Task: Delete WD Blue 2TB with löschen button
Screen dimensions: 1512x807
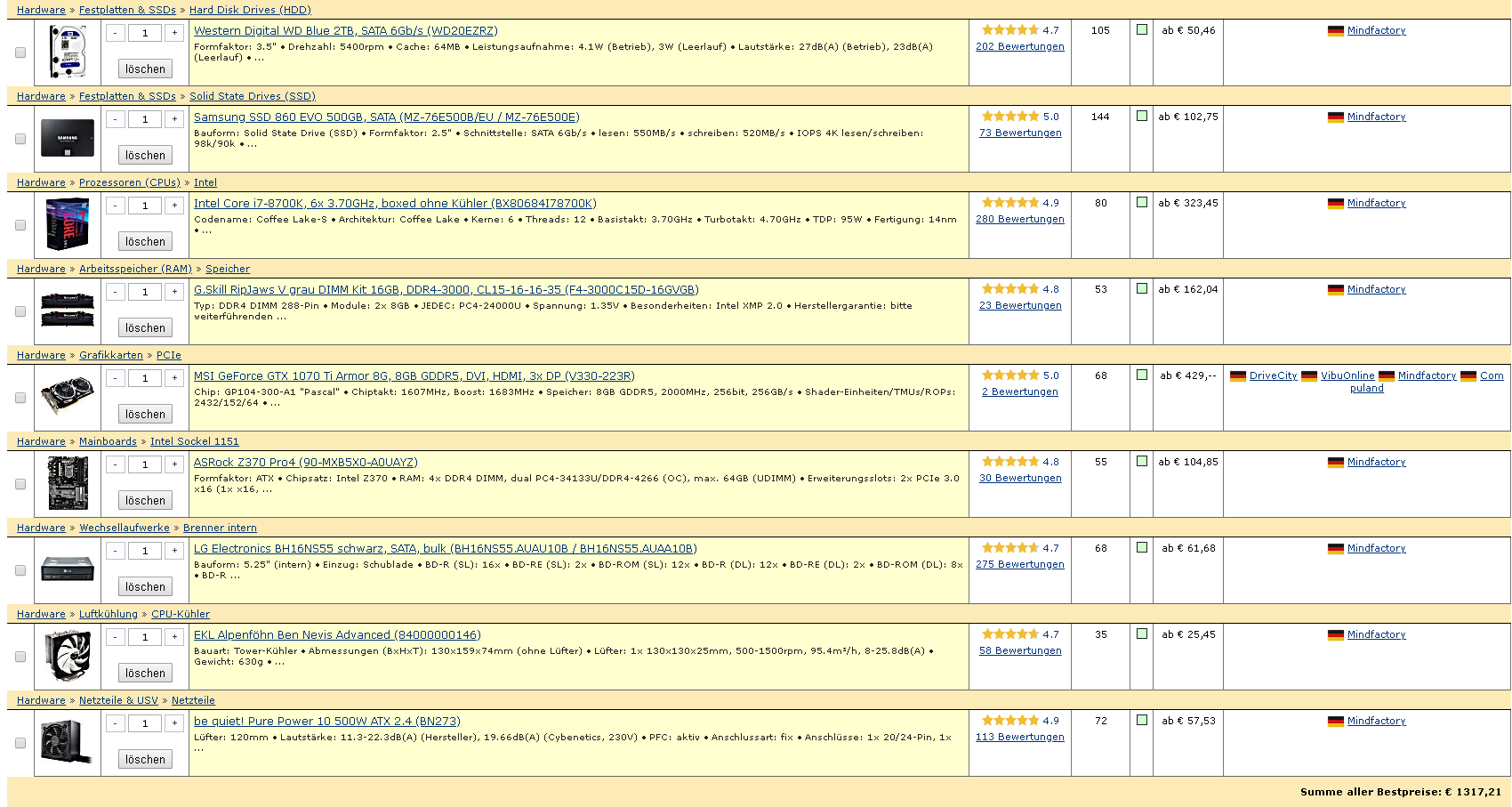Action: (145, 69)
